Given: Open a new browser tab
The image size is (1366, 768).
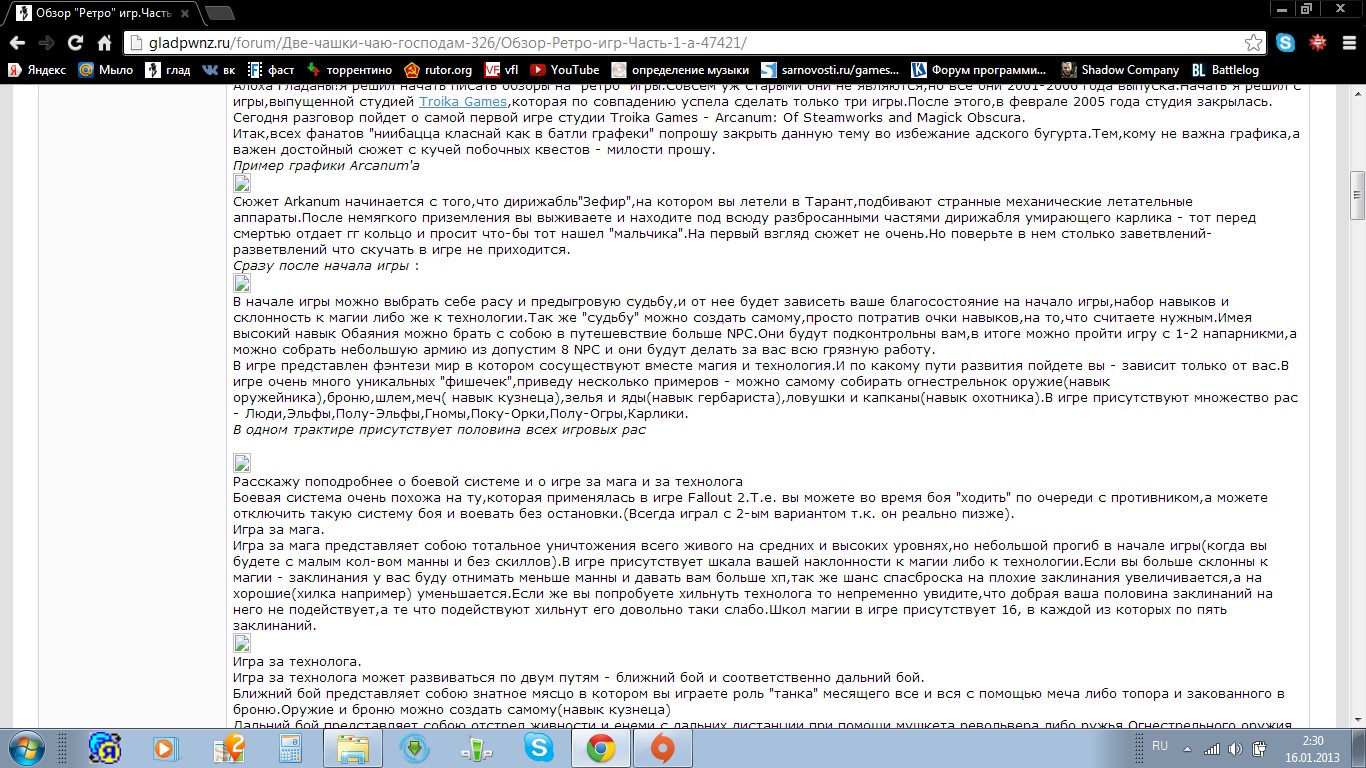Looking at the screenshot, I should [219, 13].
